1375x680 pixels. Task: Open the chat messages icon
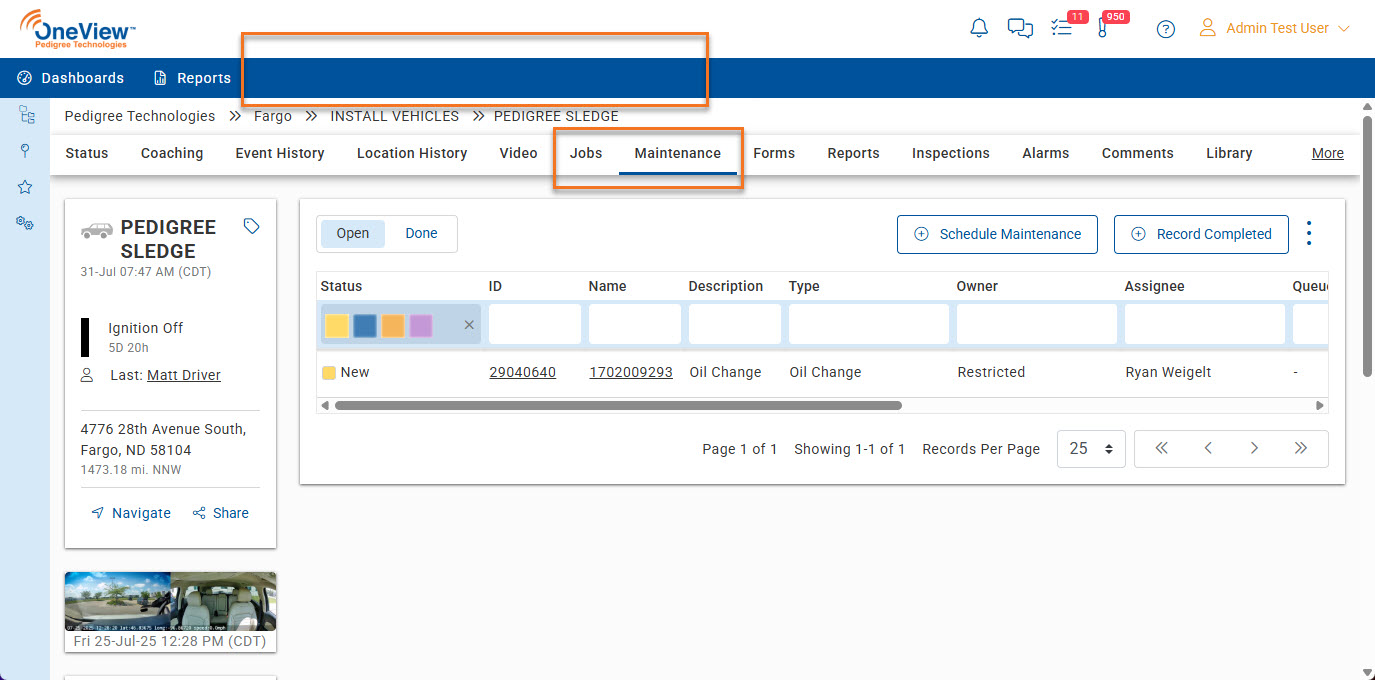coord(1020,28)
